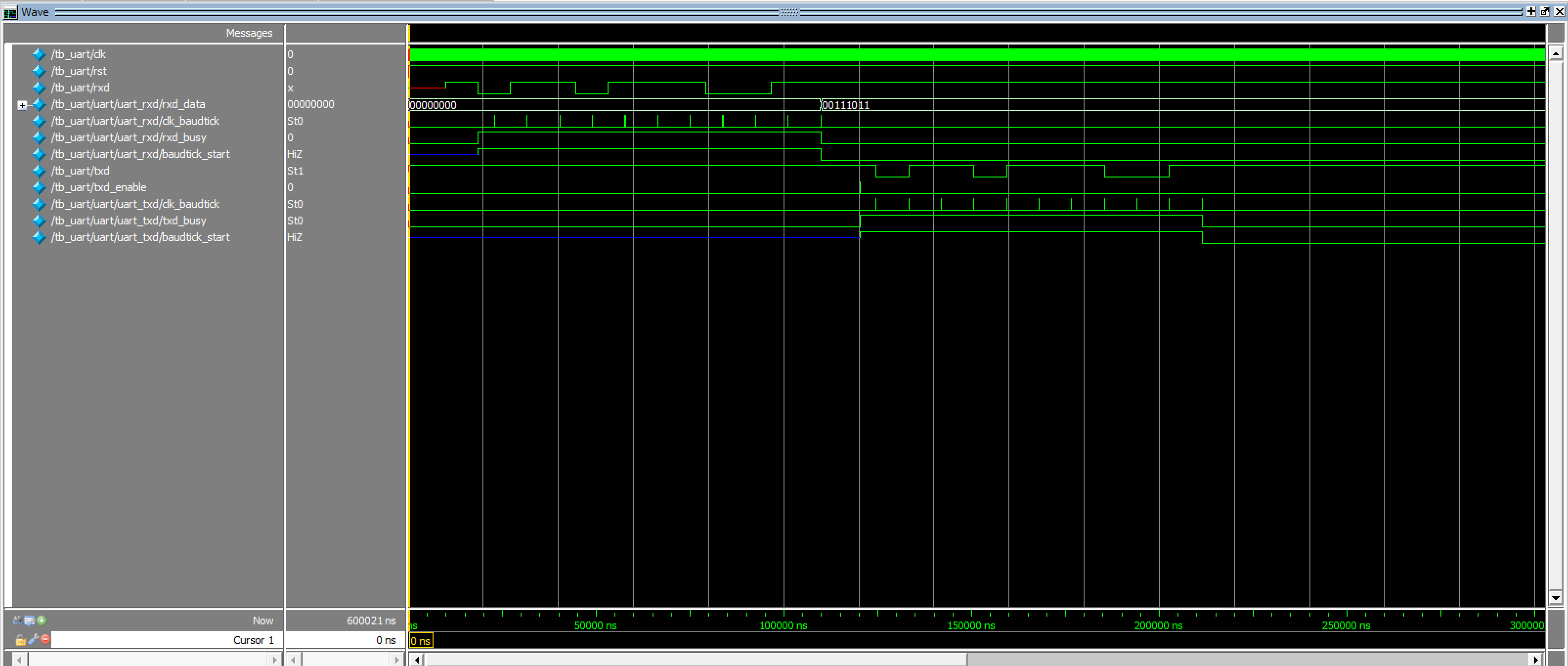
Task: Click diamond icon for /tb_uart/txd
Action: pyautogui.click(x=39, y=171)
